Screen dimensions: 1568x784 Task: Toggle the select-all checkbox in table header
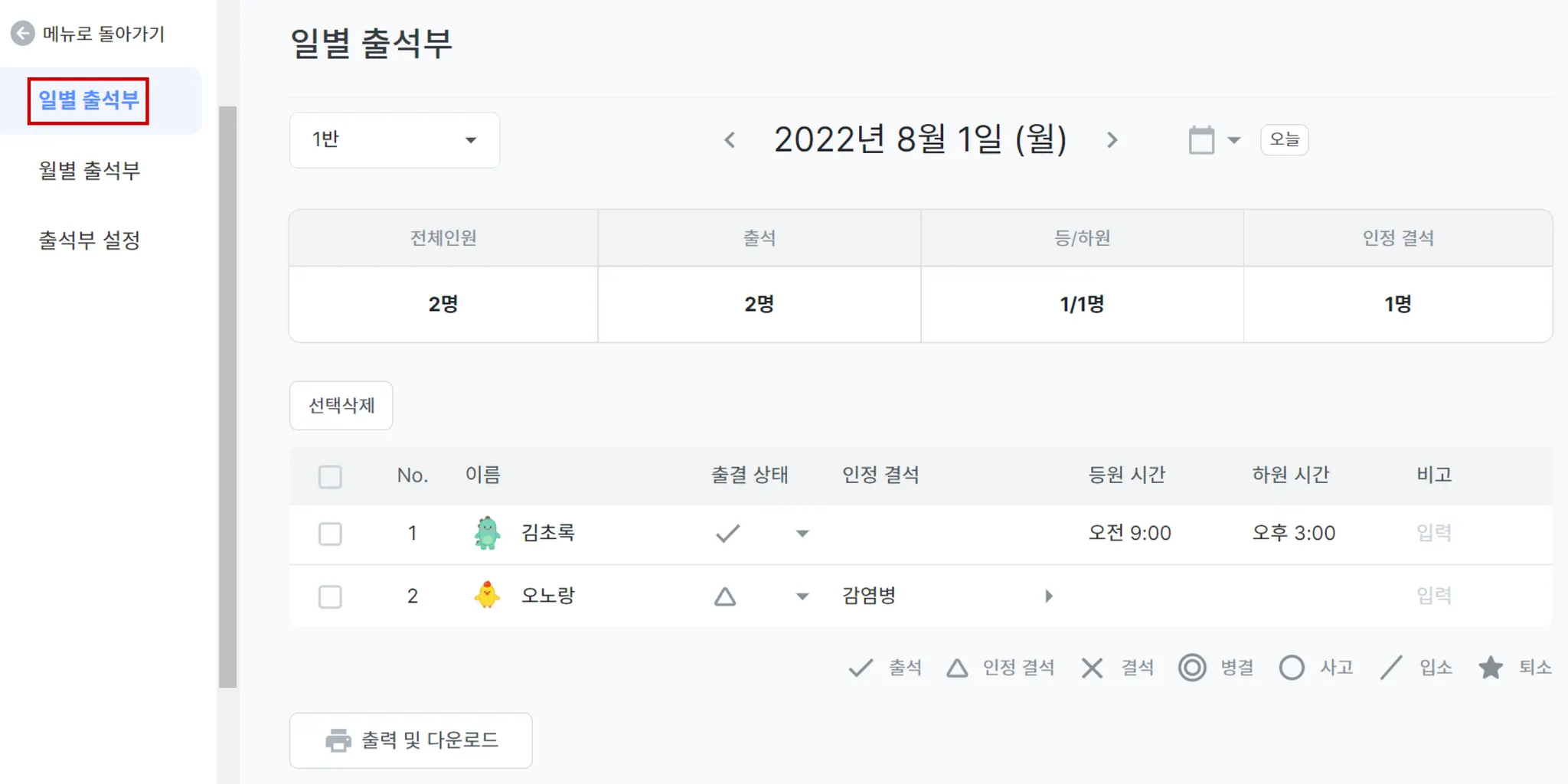330,476
